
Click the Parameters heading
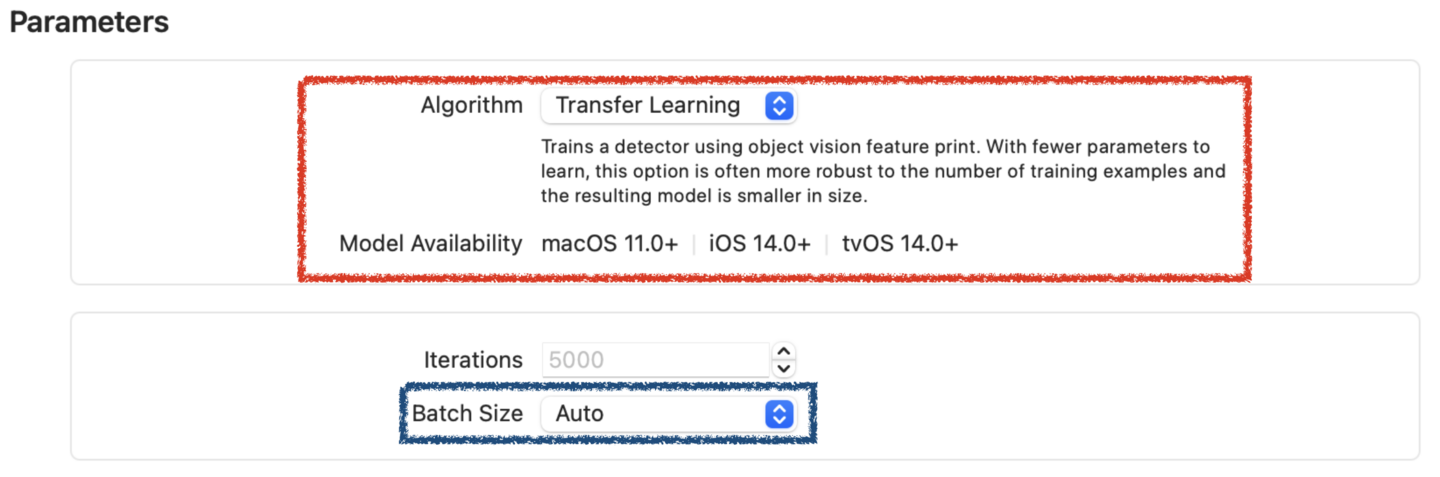click(89, 22)
